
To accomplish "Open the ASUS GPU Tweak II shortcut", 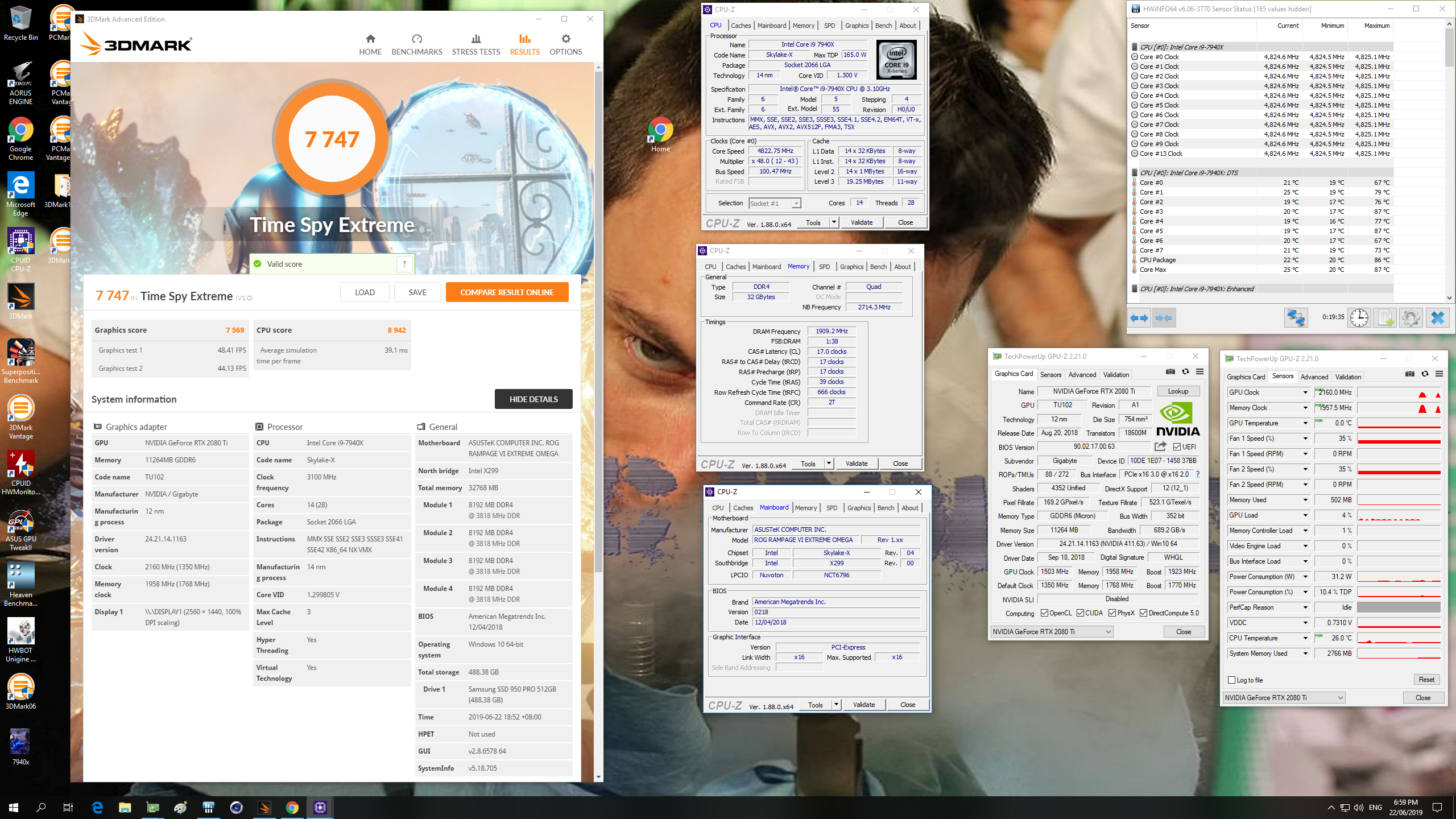I will [x=21, y=530].
